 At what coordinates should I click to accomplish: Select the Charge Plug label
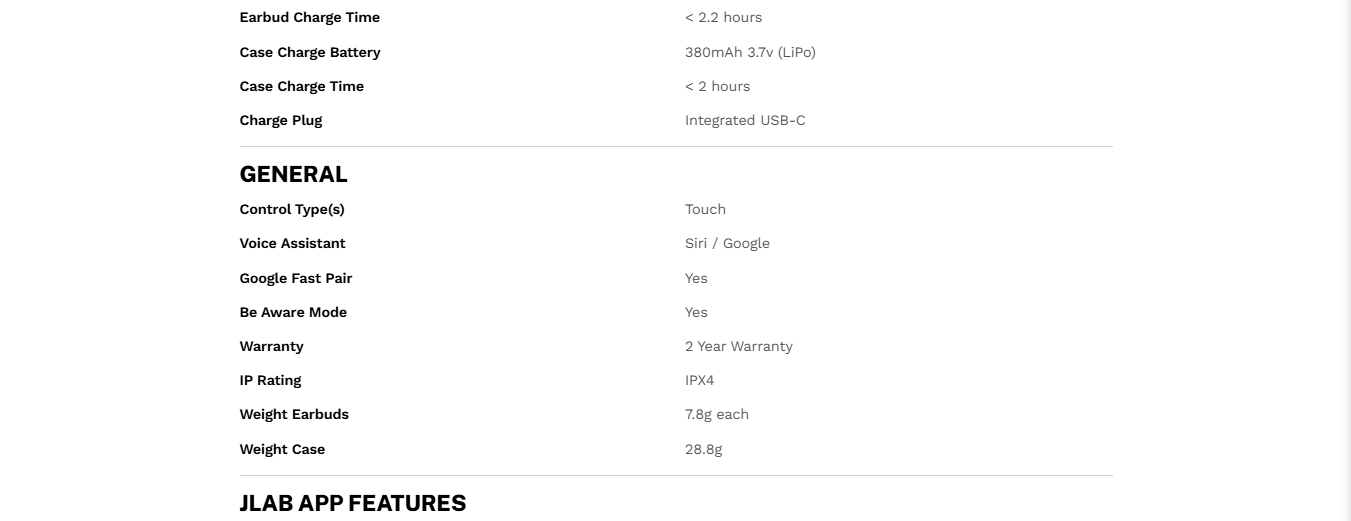click(280, 120)
